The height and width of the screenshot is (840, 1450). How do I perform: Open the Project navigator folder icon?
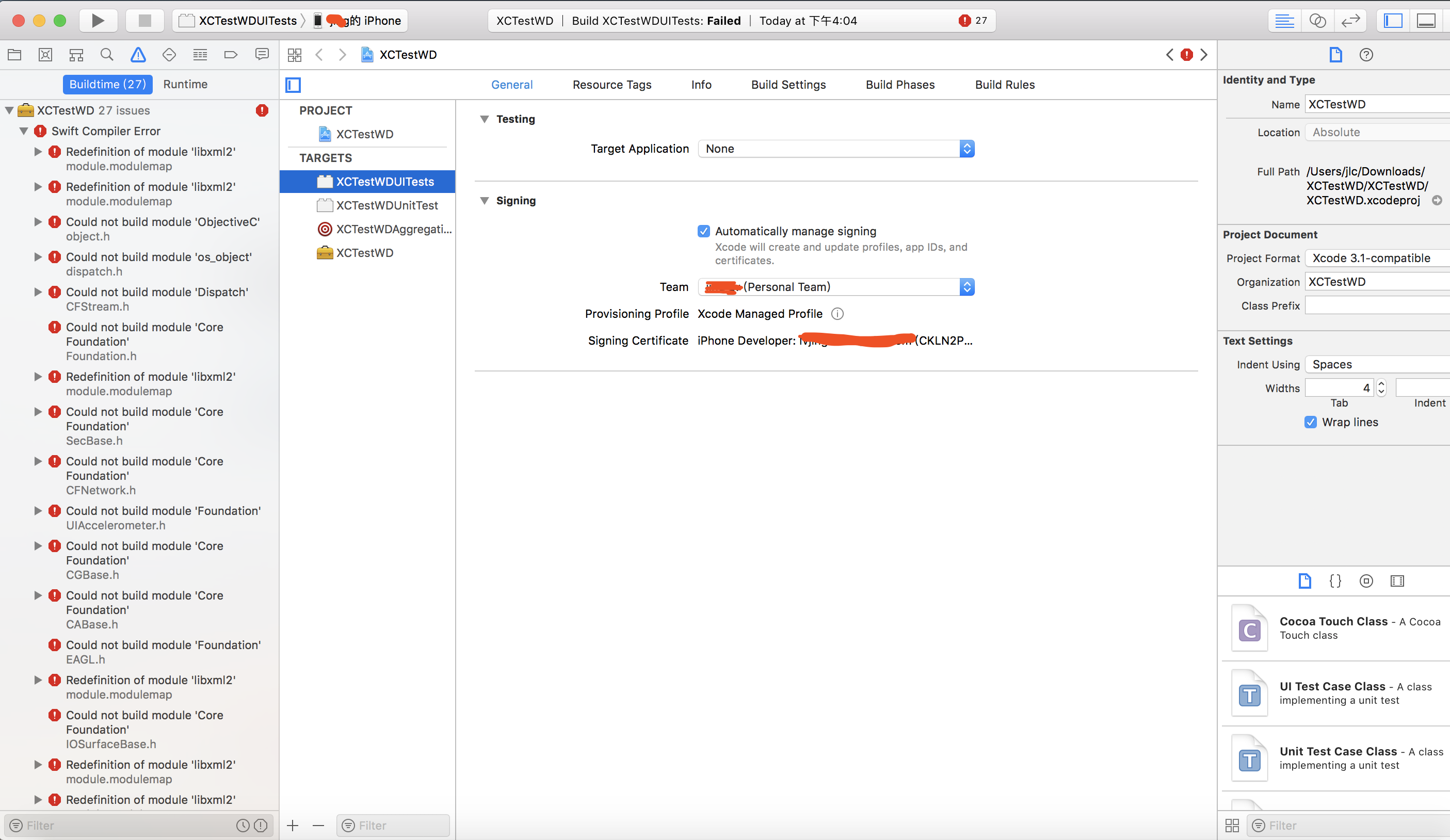pos(14,55)
